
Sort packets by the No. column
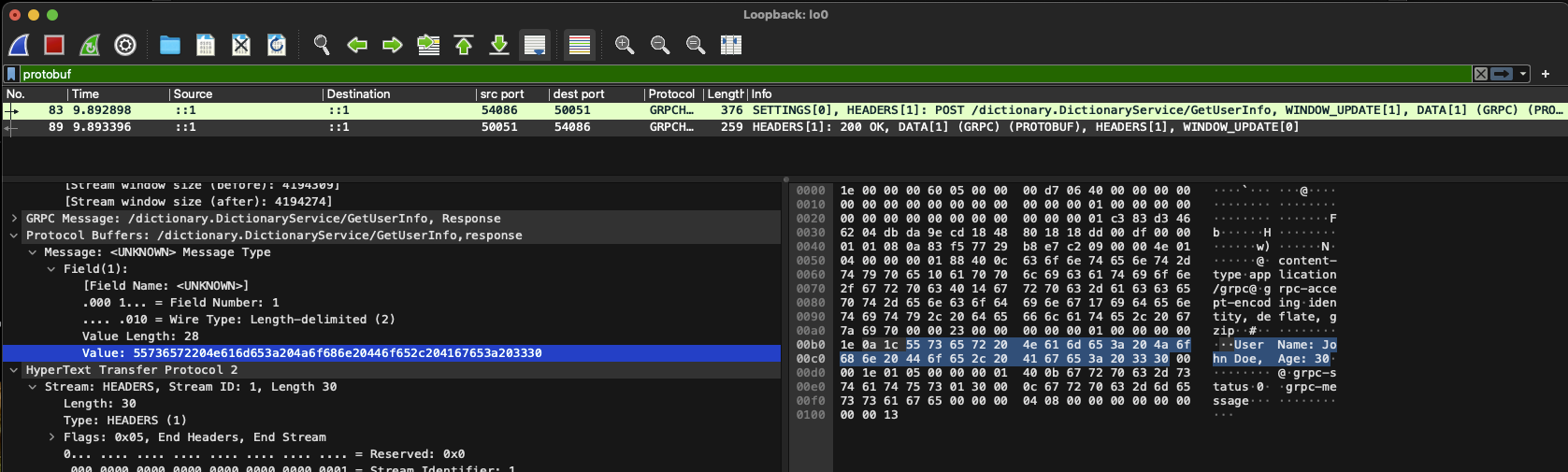pyautogui.click(x=35, y=94)
